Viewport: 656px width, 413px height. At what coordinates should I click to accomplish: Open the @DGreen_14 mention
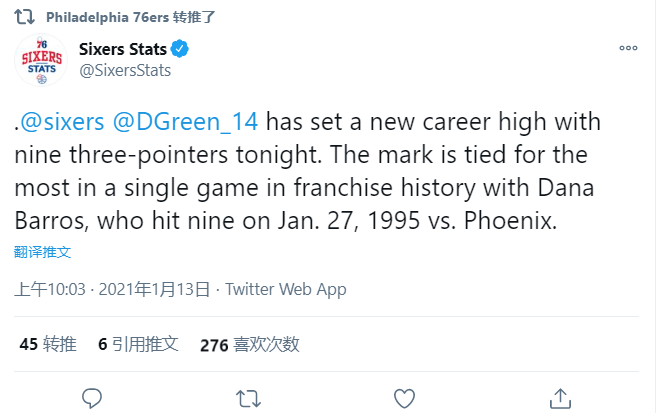click(x=186, y=122)
